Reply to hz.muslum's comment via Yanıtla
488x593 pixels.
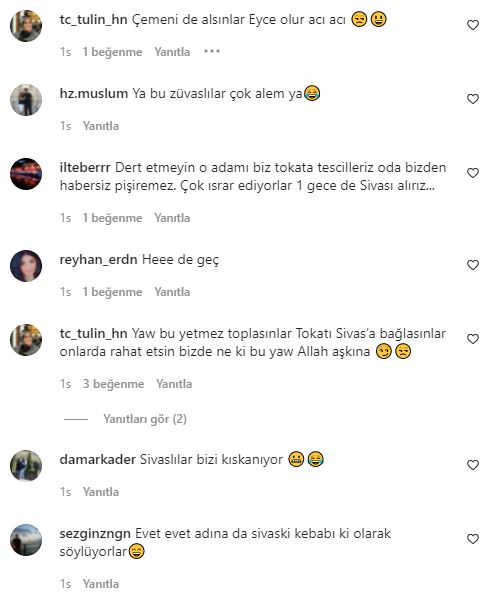click(101, 126)
